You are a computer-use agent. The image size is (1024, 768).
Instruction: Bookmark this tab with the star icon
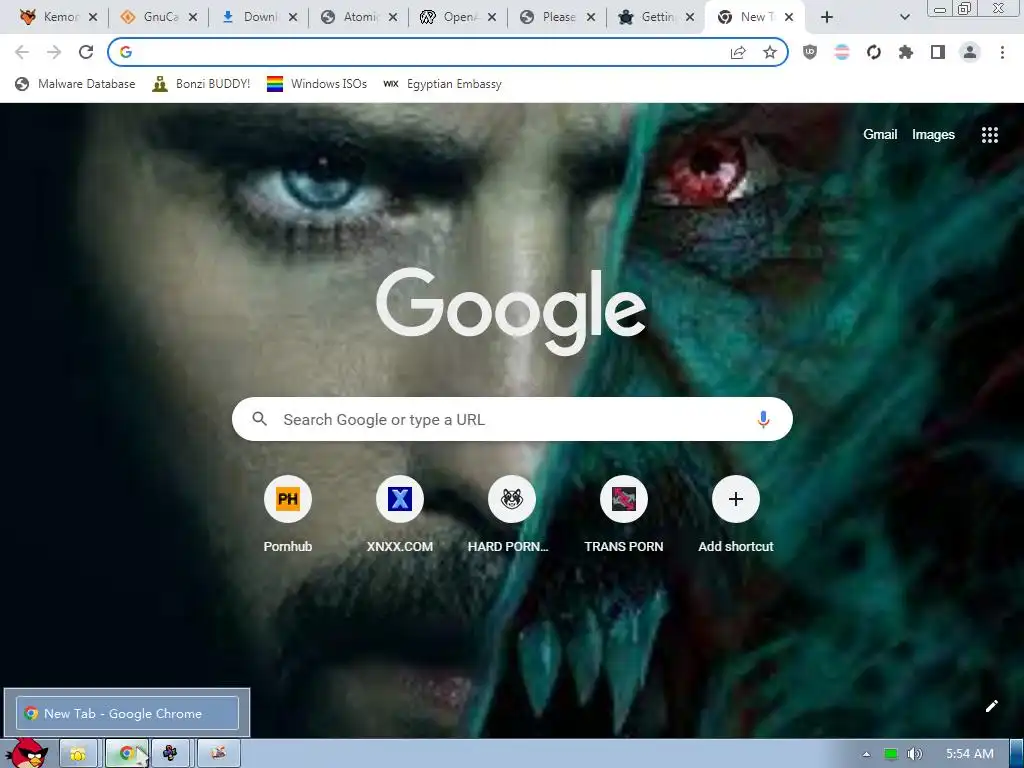pyautogui.click(x=770, y=52)
